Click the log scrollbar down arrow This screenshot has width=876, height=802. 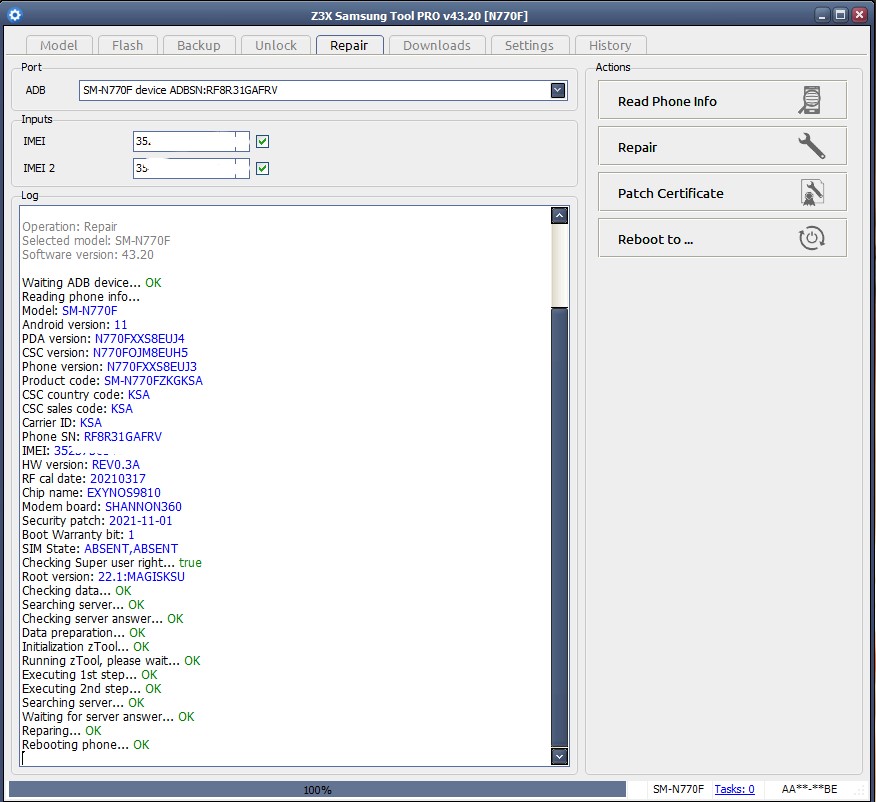[x=559, y=756]
